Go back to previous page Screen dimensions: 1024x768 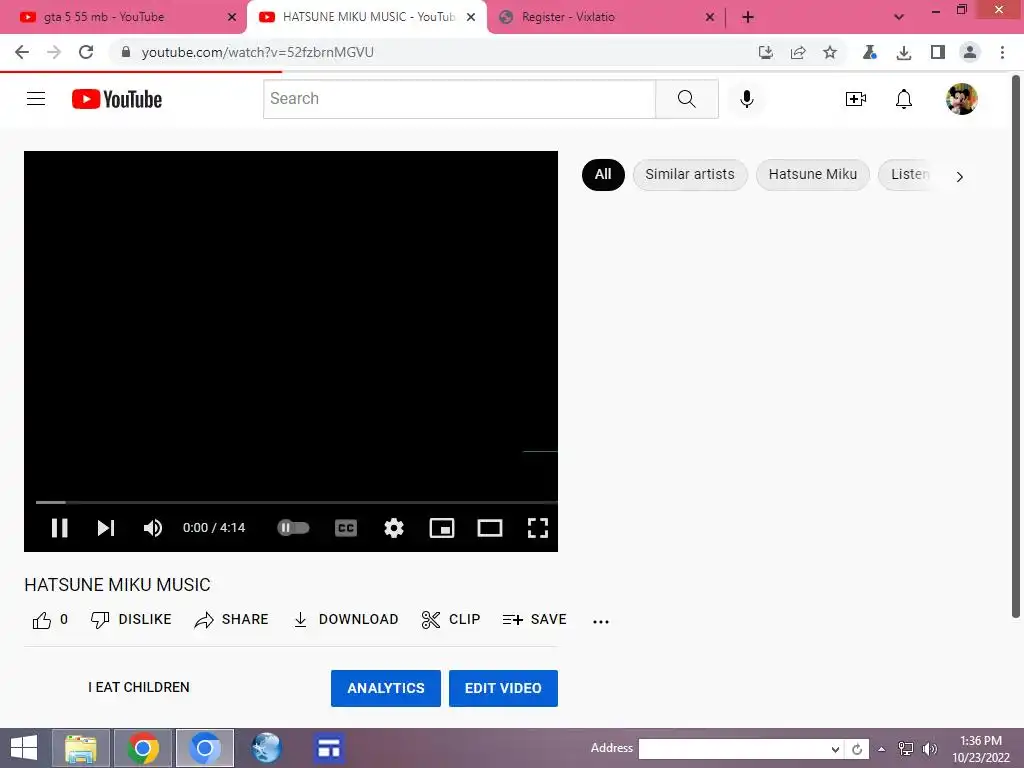[x=22, y=52]
